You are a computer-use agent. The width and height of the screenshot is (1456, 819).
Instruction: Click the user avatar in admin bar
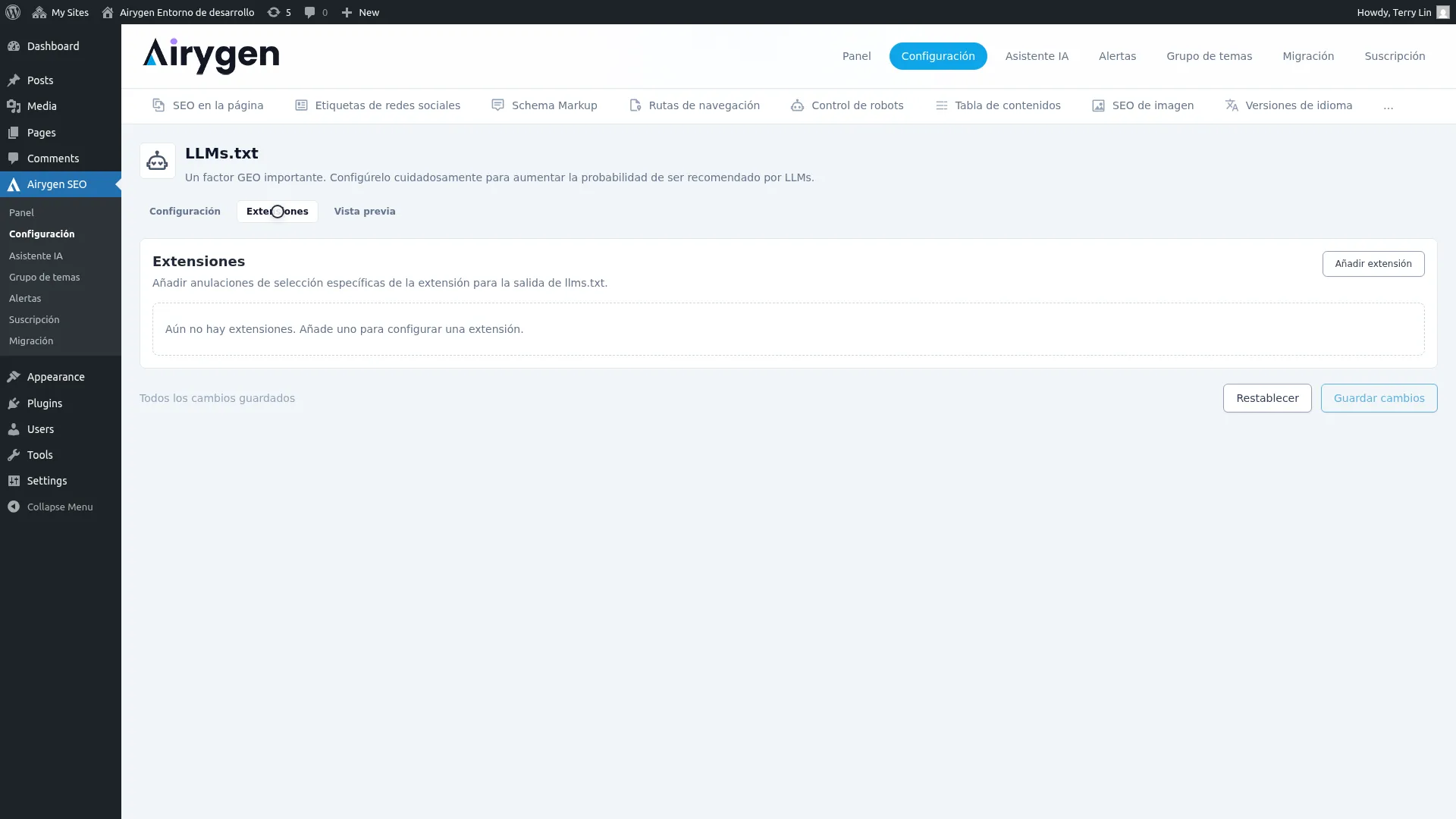pyautogui.click(x=1442, y=12)
